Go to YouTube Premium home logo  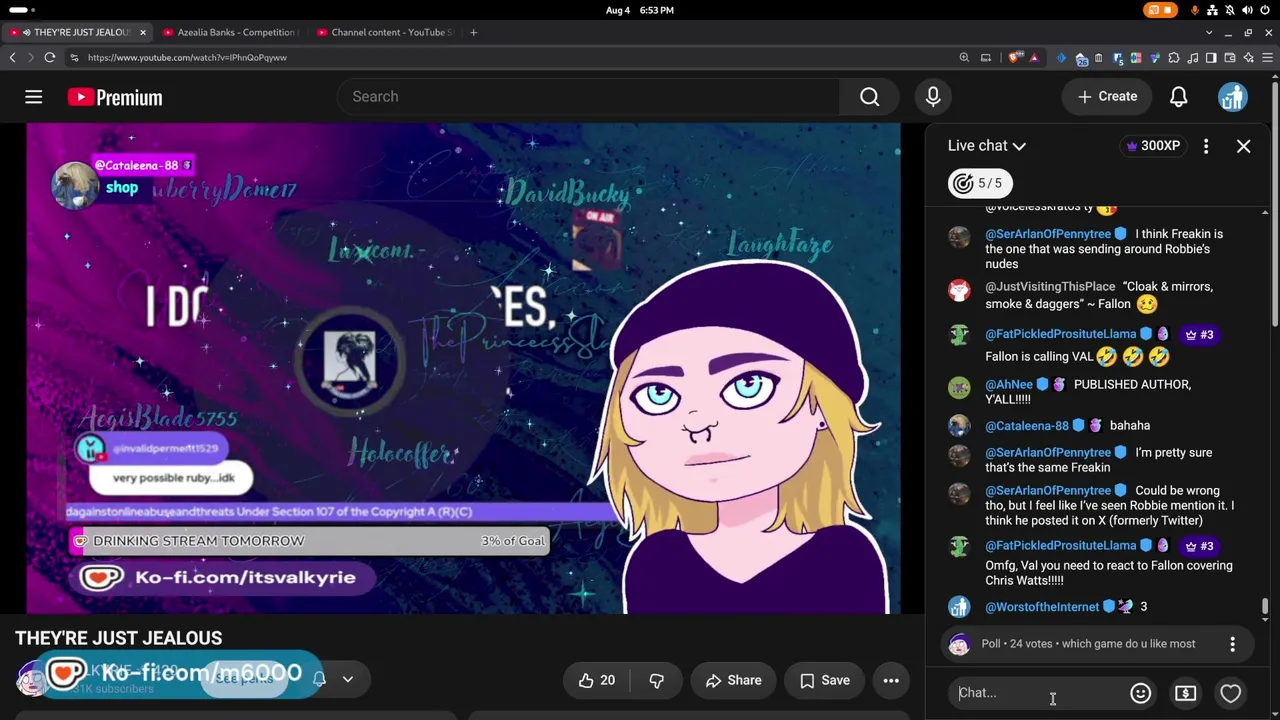point(115,97)
